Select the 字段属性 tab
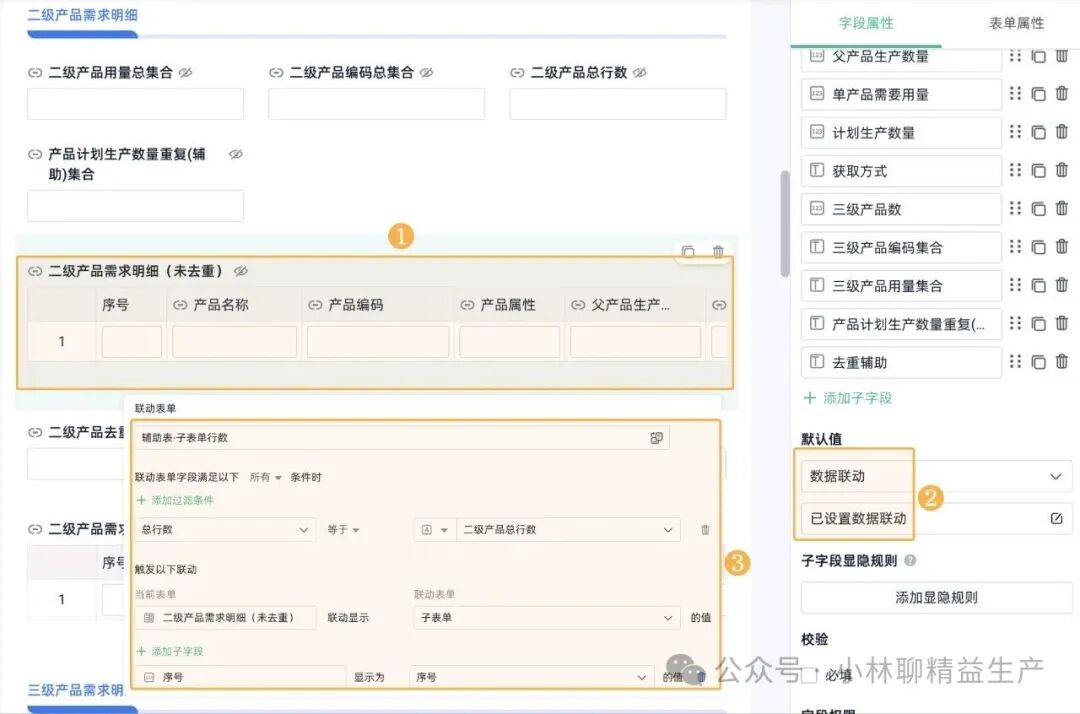Screen dimensions: 1080x714 pyautogui.click(x=866, y=23)
